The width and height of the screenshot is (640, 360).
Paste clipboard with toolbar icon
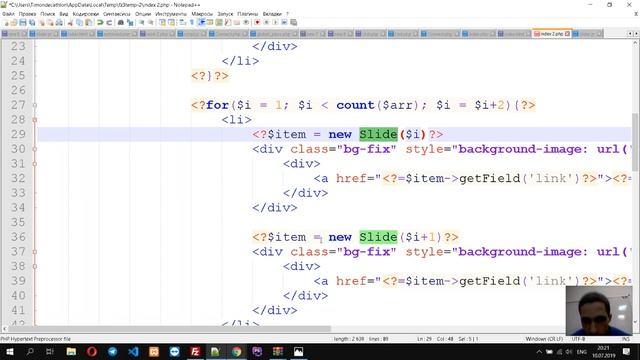pos(88,22)
